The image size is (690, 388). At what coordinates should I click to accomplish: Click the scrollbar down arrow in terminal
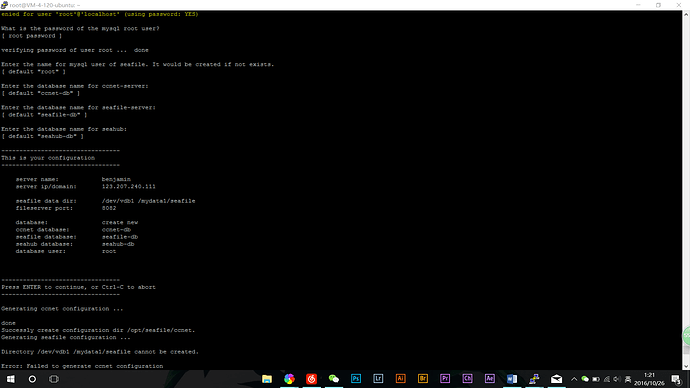pos(686,366)
